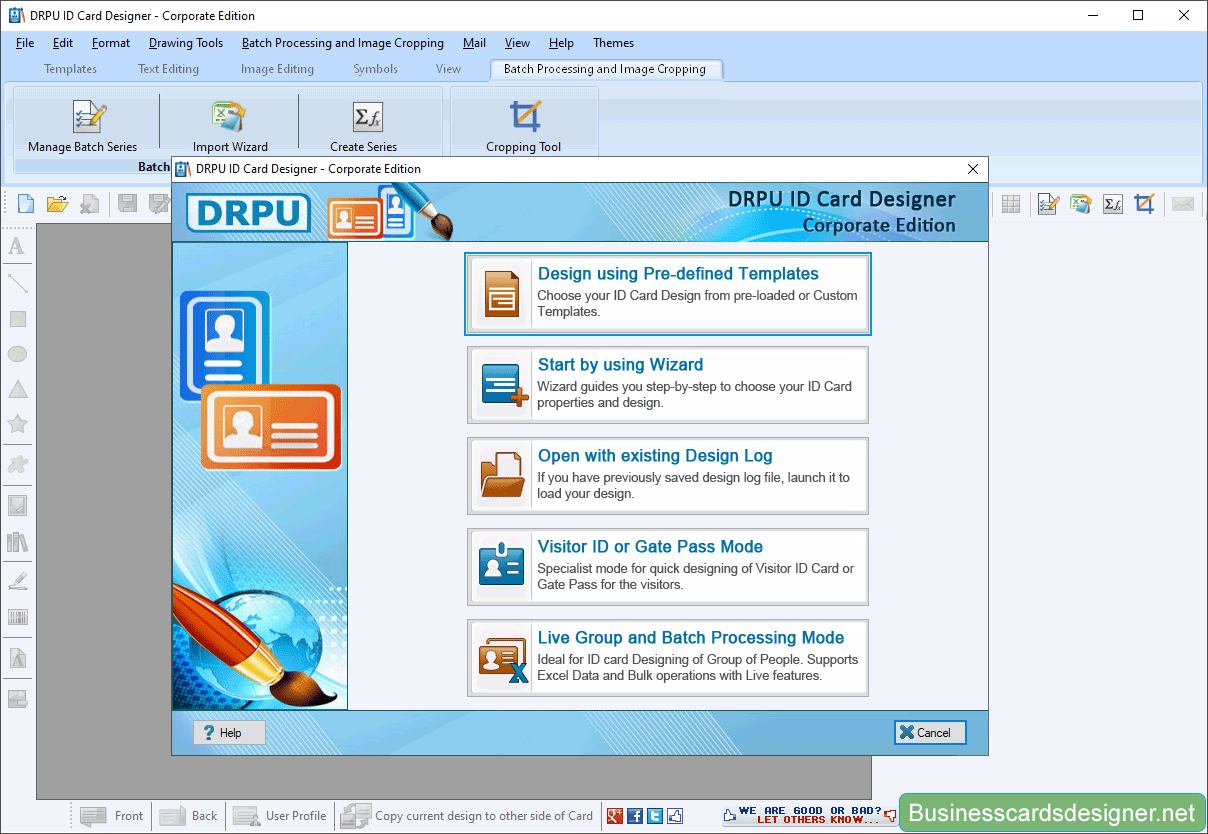Select the Rectangle shape tool
Screen dimensions: 1208x834
pyautogui.click(x=17, y=319)
